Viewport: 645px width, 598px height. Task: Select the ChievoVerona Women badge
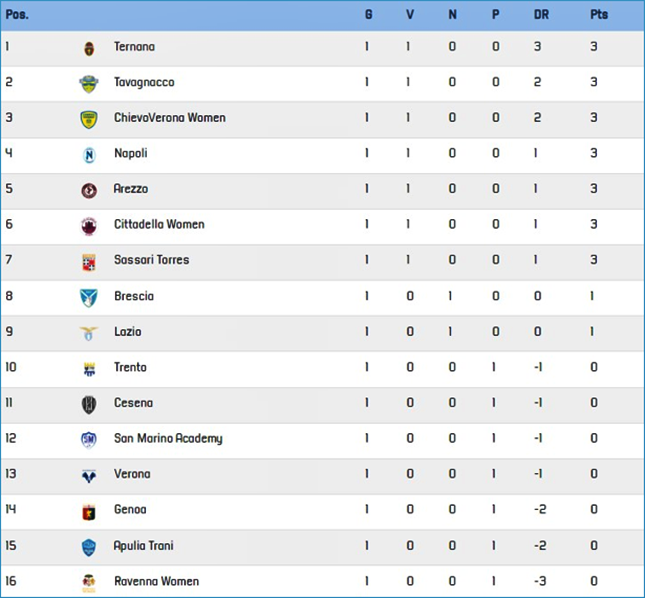coord(89,120)
